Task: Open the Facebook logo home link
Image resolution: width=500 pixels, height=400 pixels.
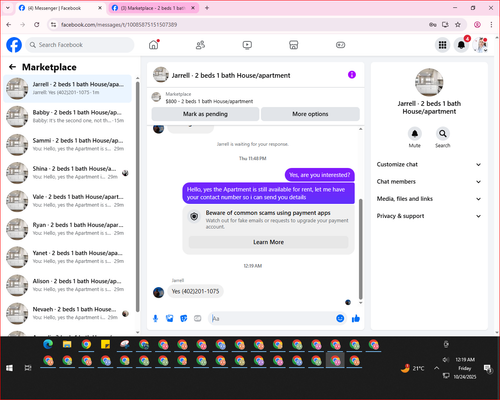Action: pos(14,45)
